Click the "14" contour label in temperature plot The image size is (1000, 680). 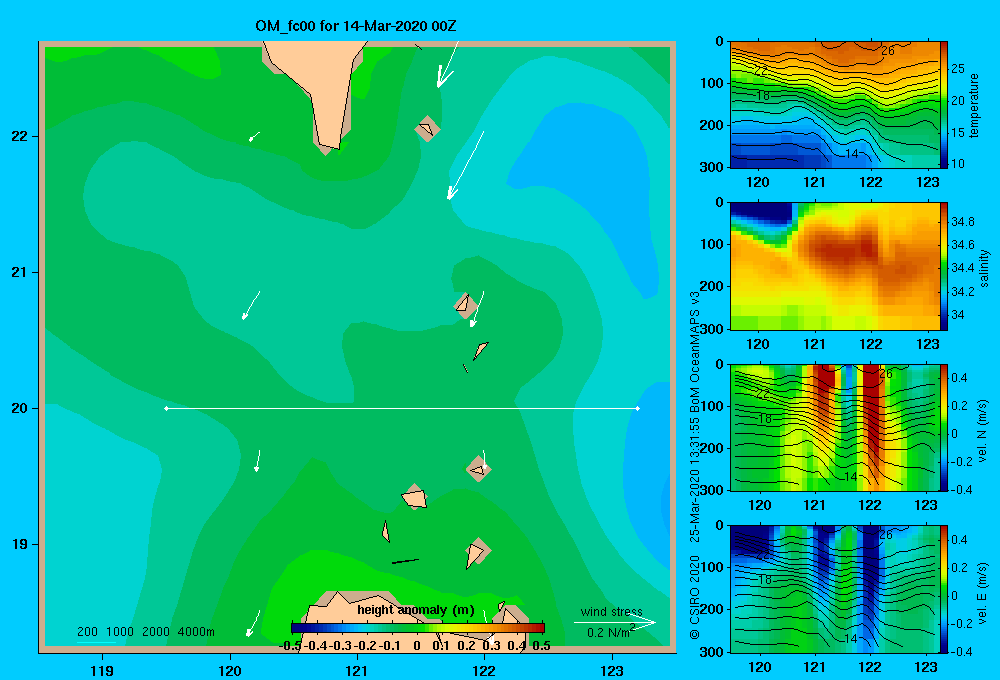click(x=851, y=154)
